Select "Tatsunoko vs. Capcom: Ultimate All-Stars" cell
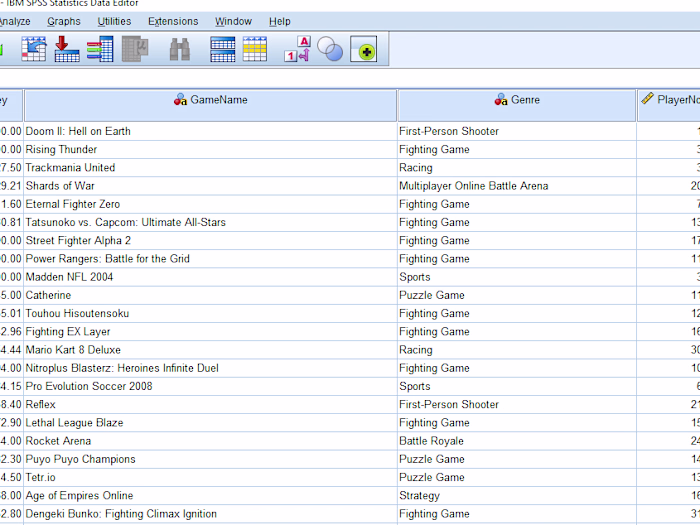This screenshot has width=700, height=525. pos(210,222)
